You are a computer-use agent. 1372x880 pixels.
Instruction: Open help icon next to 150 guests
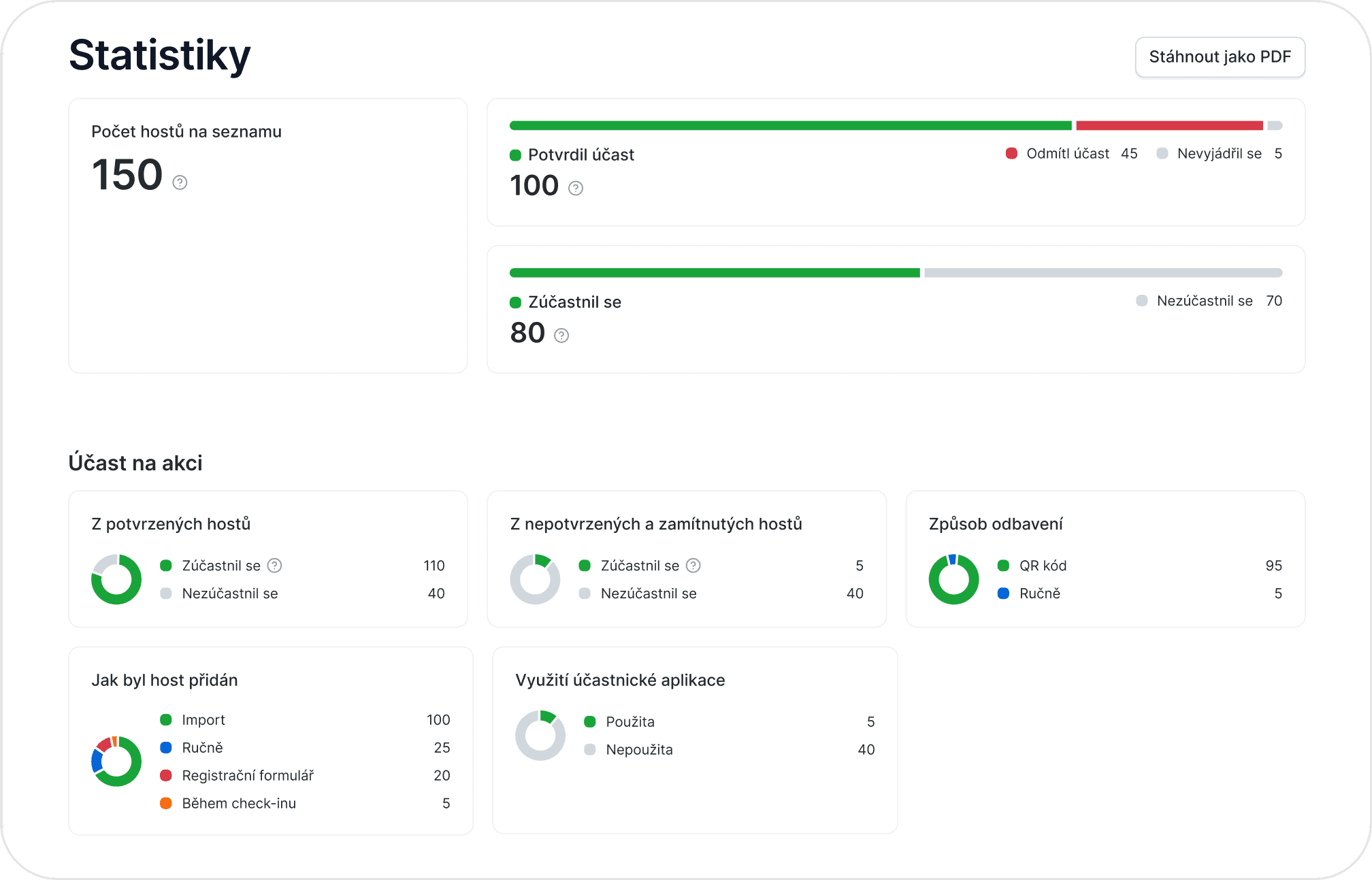[180, 182]
